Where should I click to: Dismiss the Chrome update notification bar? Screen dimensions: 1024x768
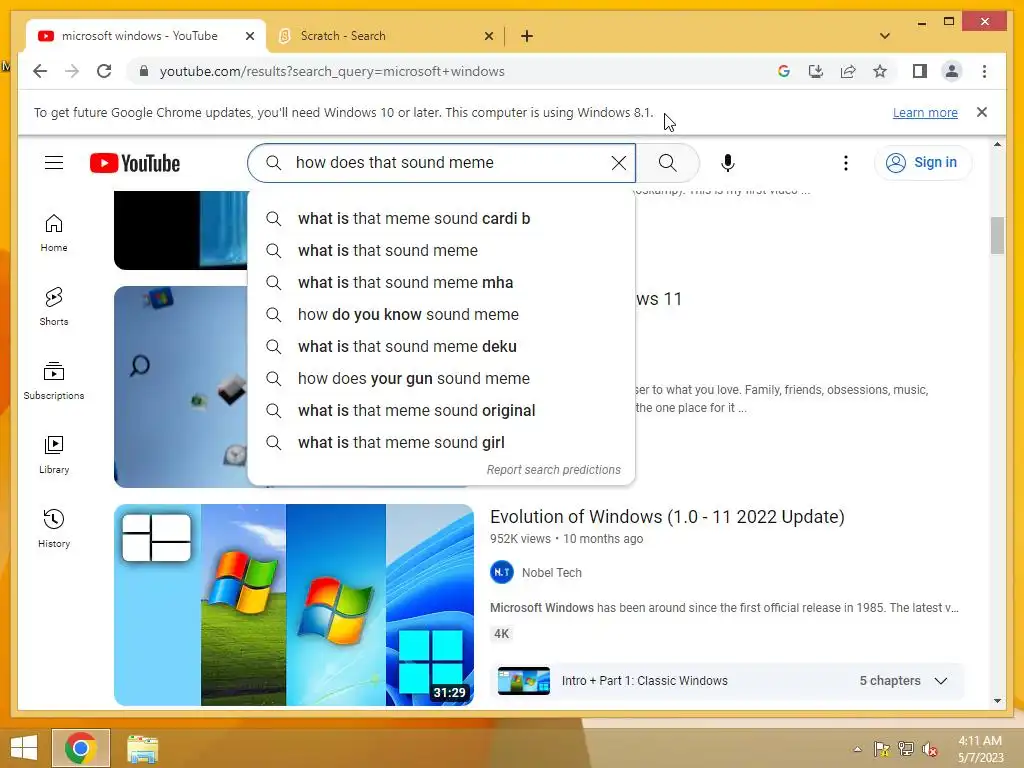coord(982,112)
